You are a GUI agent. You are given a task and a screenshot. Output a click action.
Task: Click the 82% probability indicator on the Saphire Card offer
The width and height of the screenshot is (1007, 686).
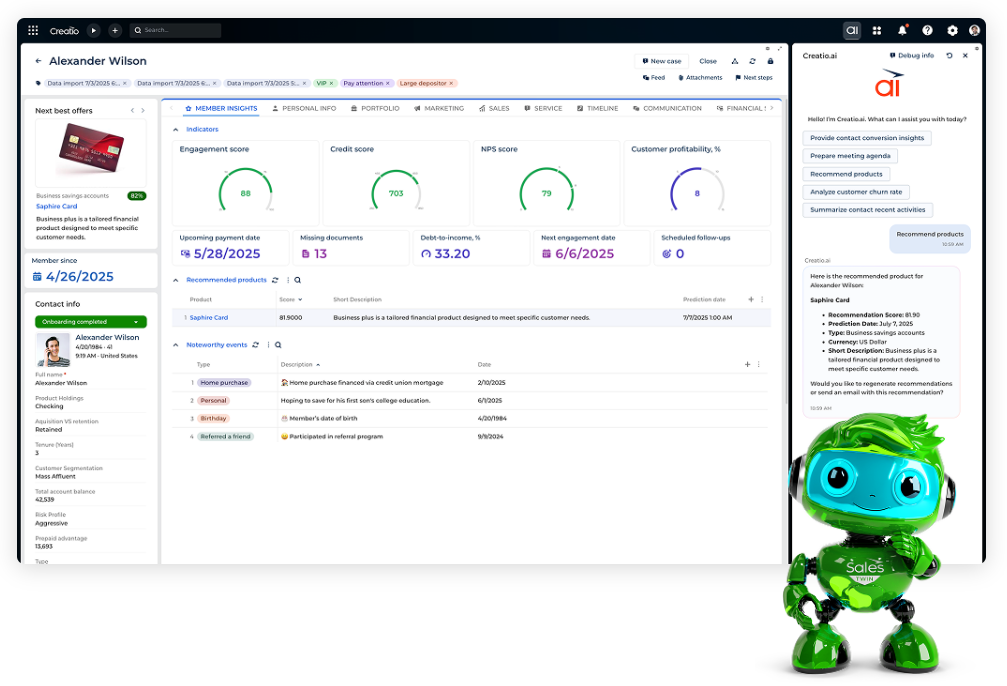pos(135,198)
